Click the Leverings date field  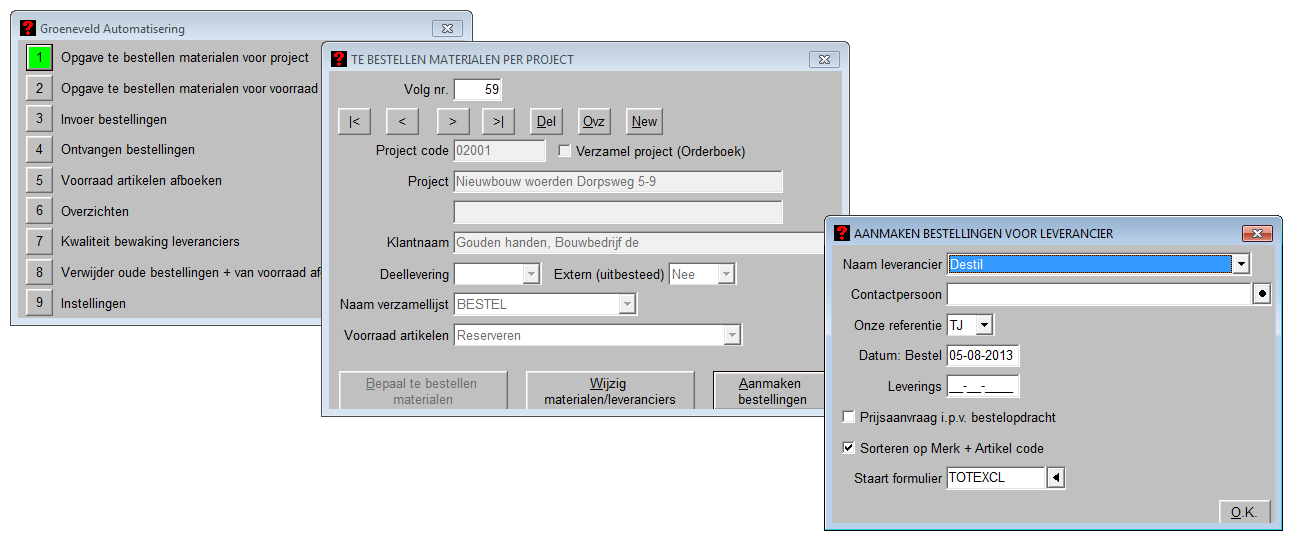pos(982,386)
